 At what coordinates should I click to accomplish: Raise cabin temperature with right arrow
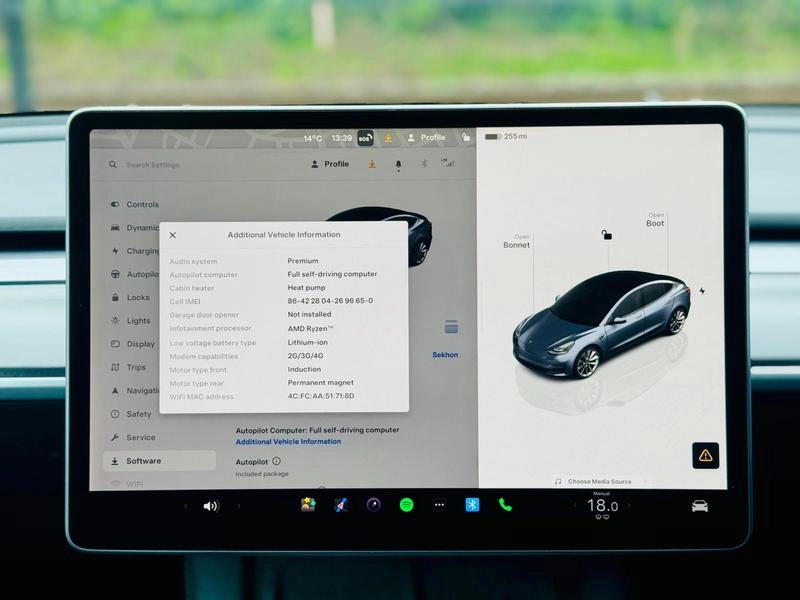tap(629, 506)
